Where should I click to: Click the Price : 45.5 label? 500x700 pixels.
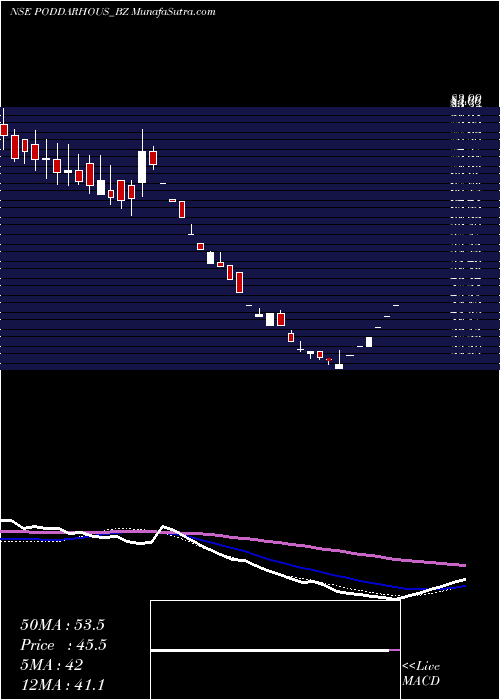pyautogui.click(x=64, y=645)
